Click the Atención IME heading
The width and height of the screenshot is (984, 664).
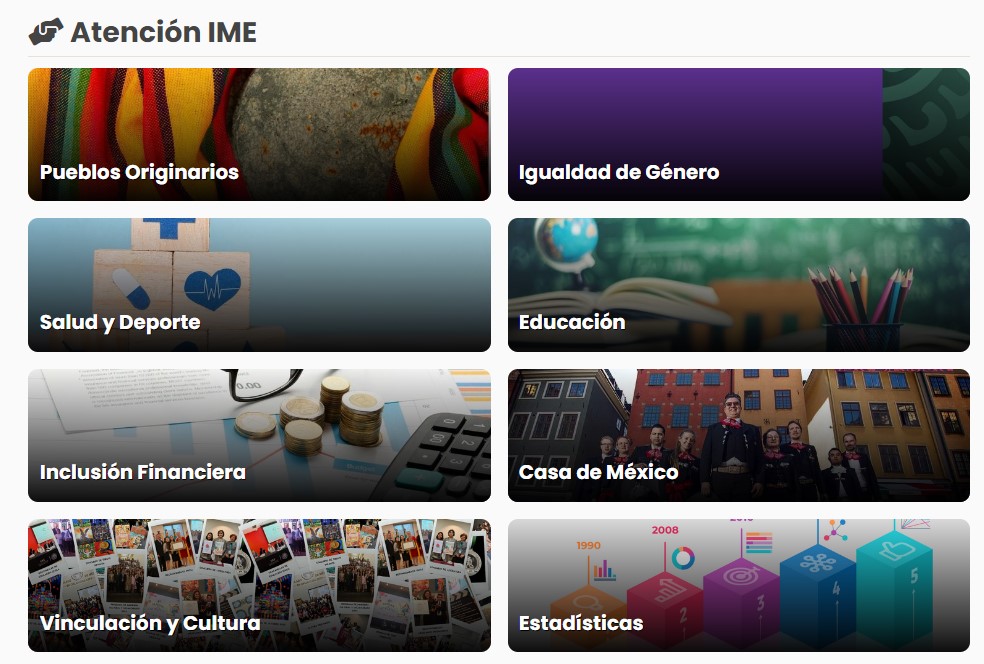click(x=164, y=32)
